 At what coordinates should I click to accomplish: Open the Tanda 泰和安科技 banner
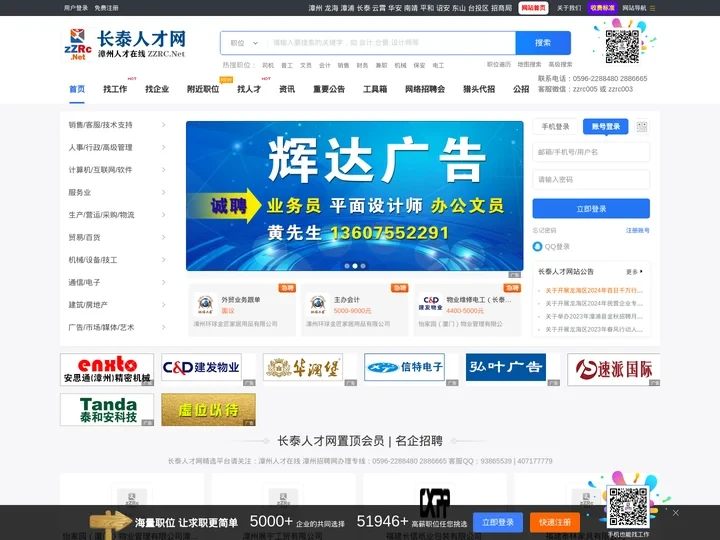tap(107, 410)
